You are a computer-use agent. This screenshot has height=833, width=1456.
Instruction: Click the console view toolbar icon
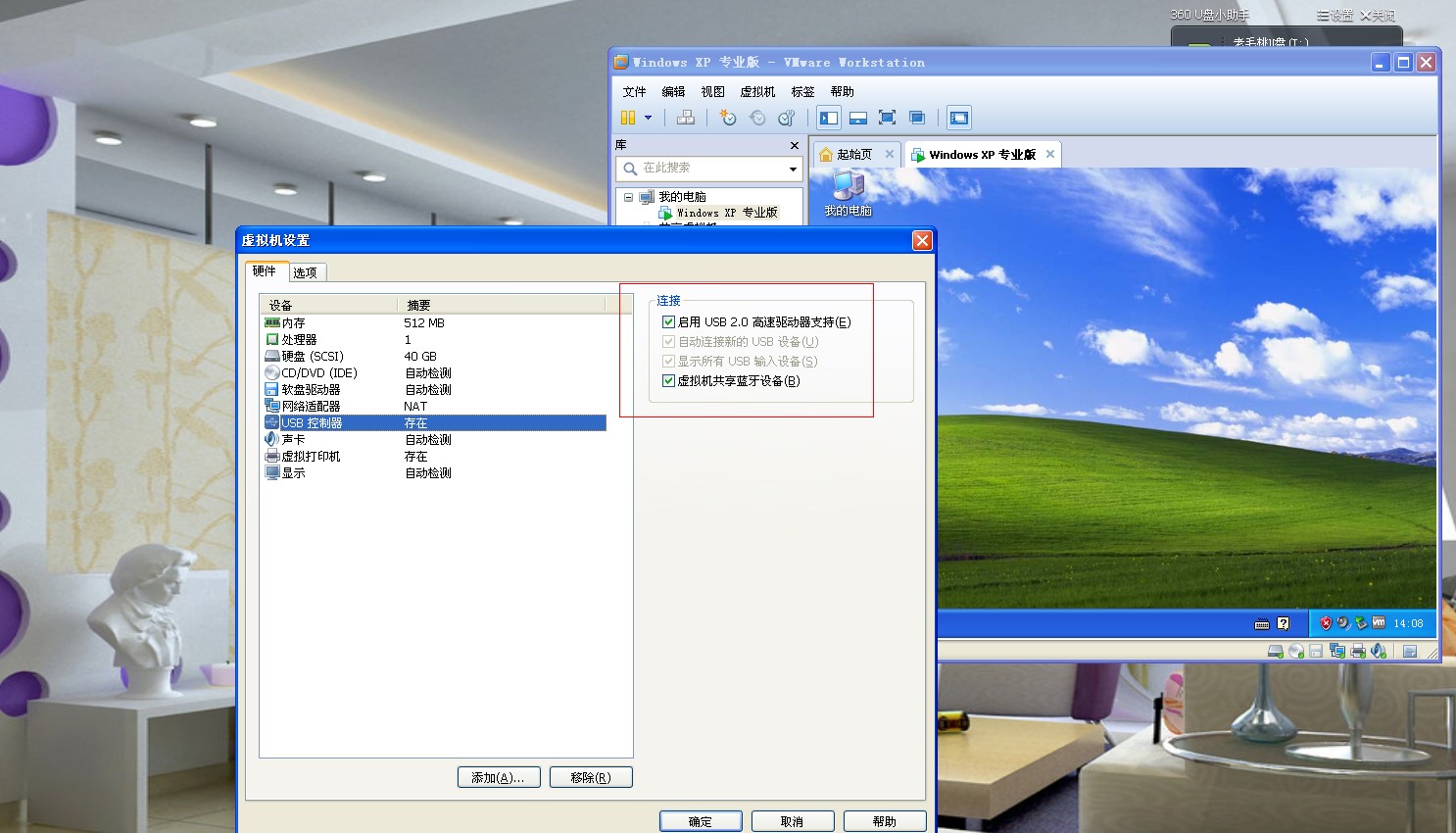(x=959, y=118)
